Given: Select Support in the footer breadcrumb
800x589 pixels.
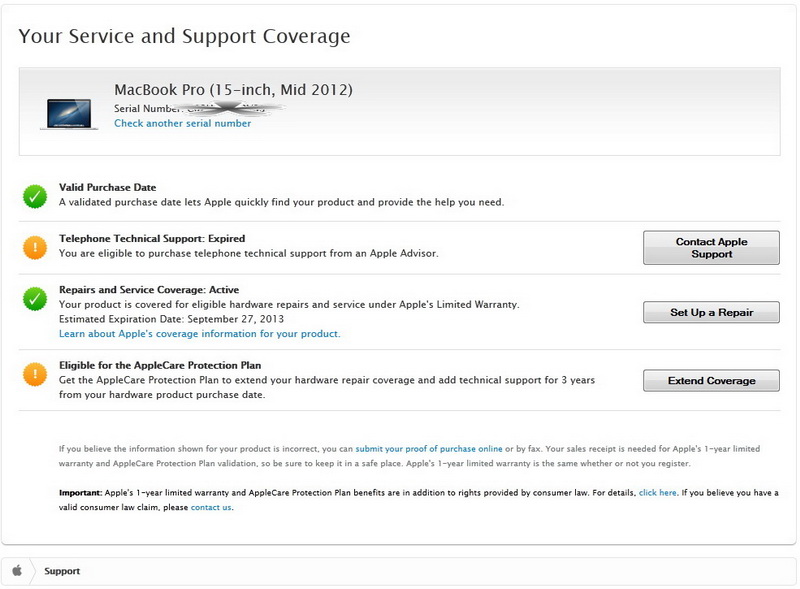Looking at the screenshot, I should tap(62, 571).
